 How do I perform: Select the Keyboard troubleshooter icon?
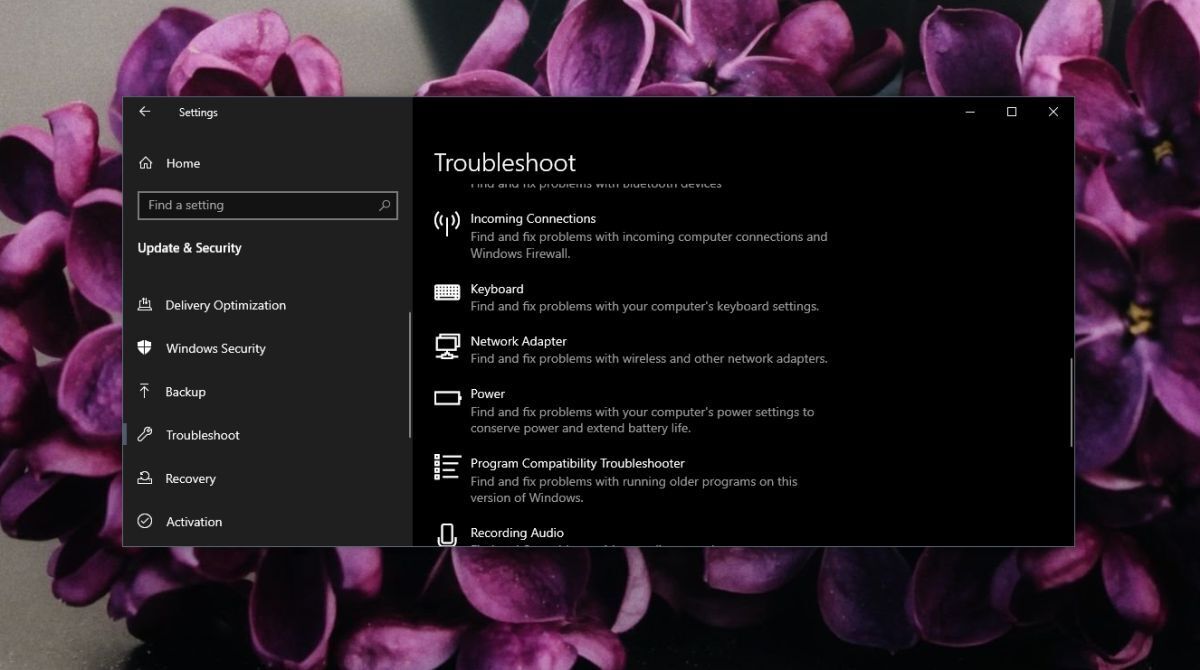coord(446,290)
